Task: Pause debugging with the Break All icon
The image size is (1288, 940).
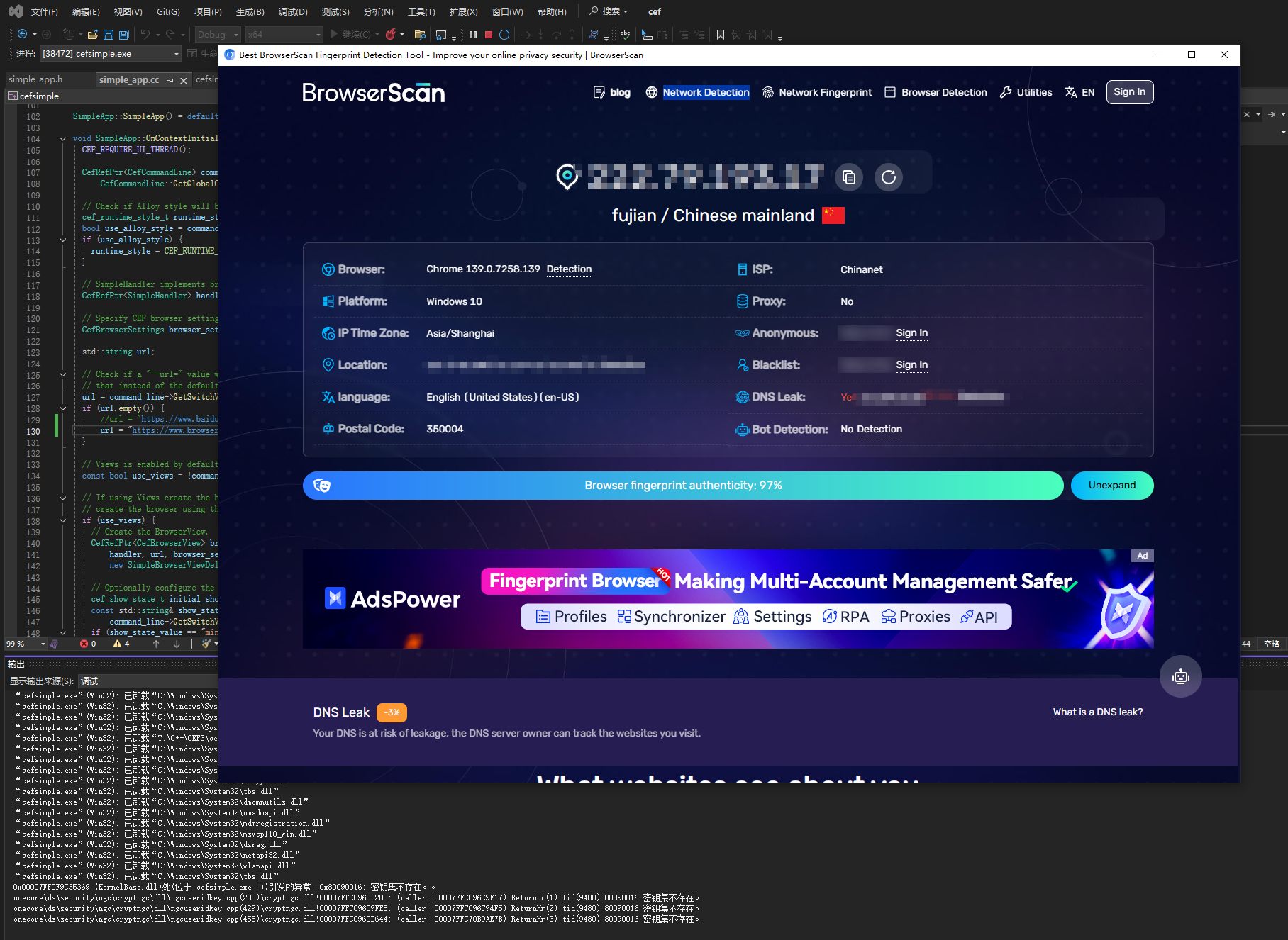Action: pyautogui.click(x=473, y=34)
